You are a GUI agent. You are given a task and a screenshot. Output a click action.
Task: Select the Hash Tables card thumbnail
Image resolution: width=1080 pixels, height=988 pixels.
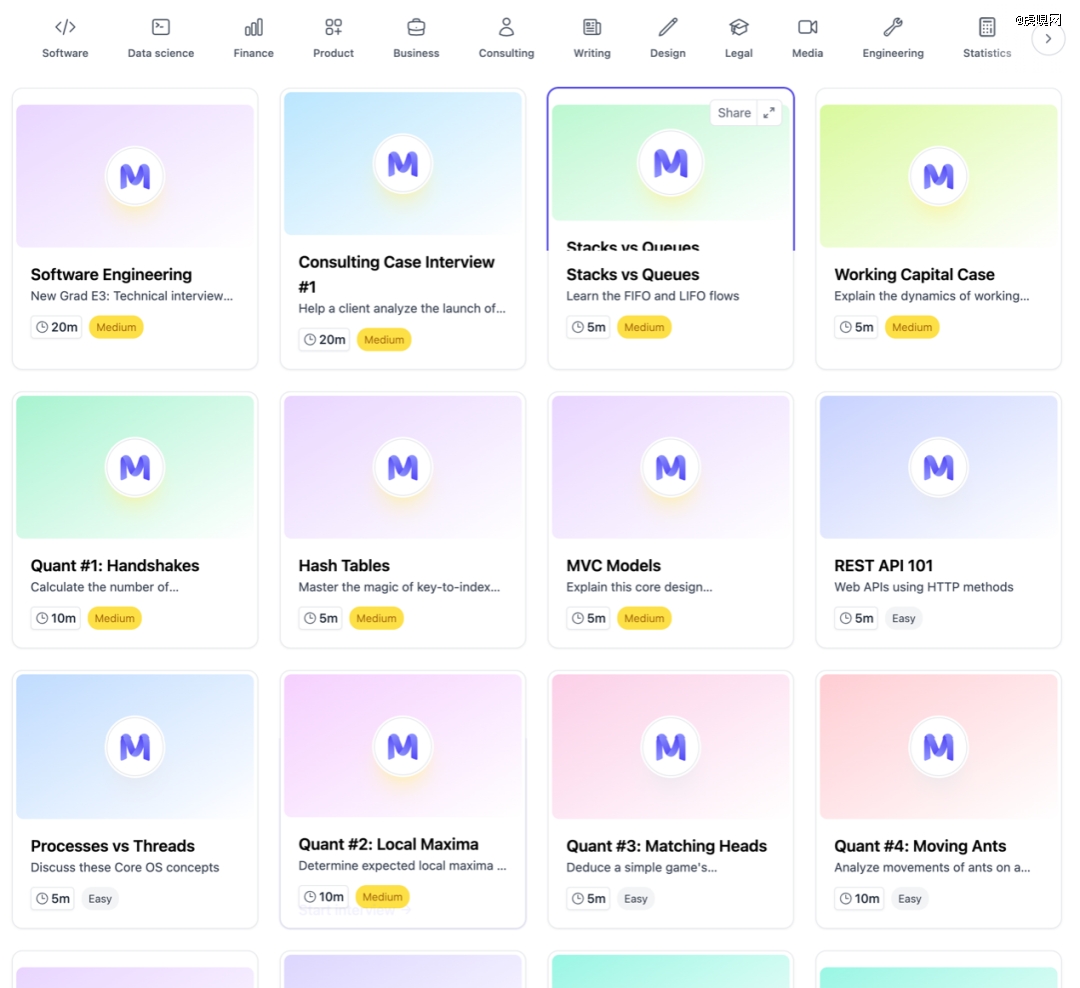403,467
